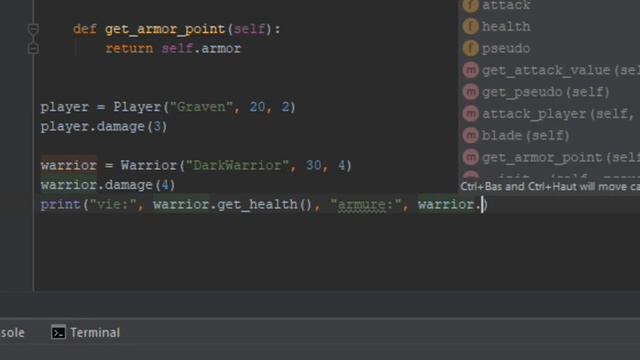
Task: Click the player.damage(3) line
Action: tap(104, 127)
